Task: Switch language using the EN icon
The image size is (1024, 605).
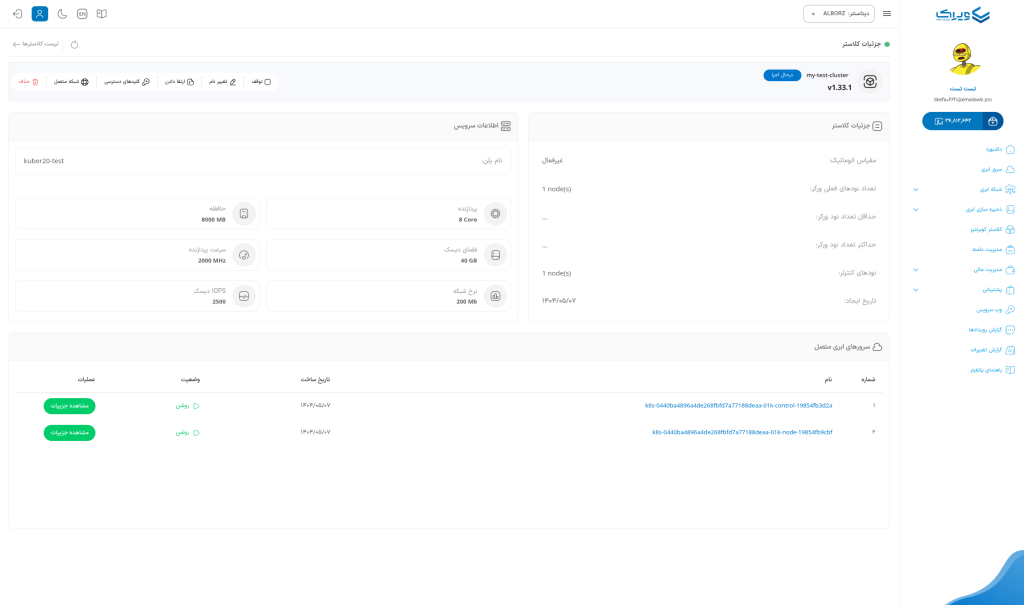Action: pyautogui.click(x=82, y=14)
